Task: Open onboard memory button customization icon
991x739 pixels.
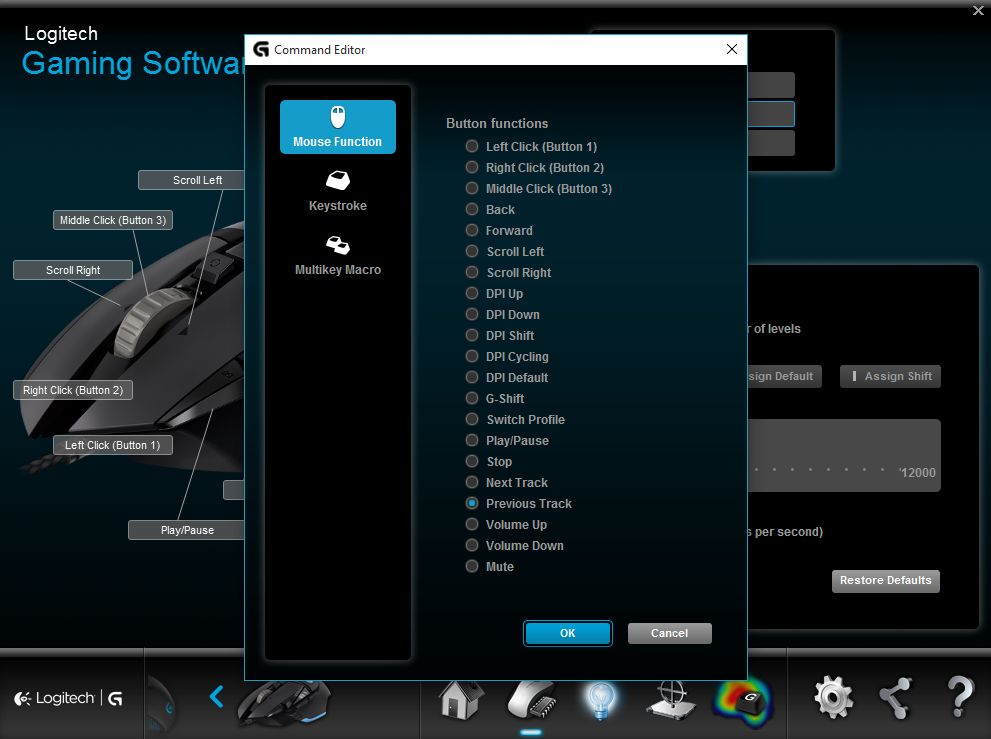Action: point(531,697)
